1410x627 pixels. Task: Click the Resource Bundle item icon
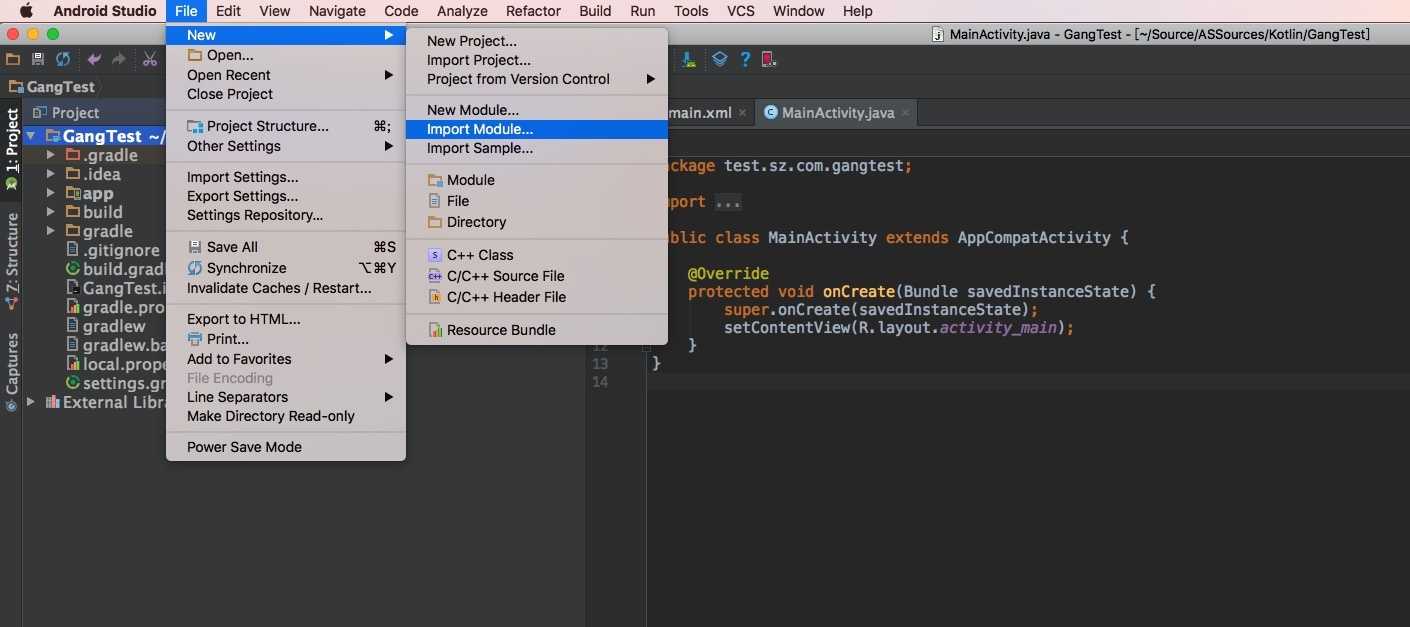coord(435,330)
